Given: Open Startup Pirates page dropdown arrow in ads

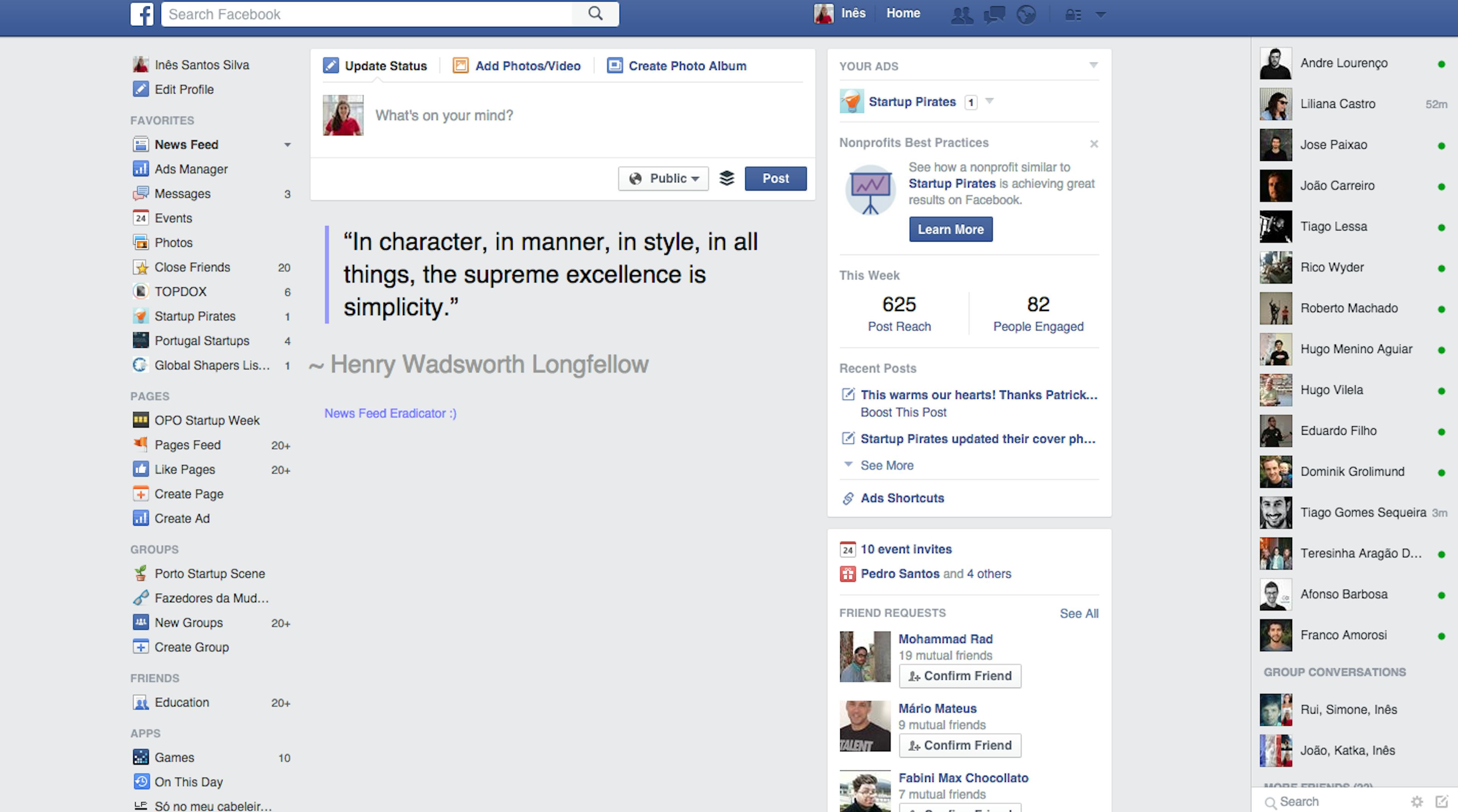Looking at the screenshot, I should (x=989, y=101).
